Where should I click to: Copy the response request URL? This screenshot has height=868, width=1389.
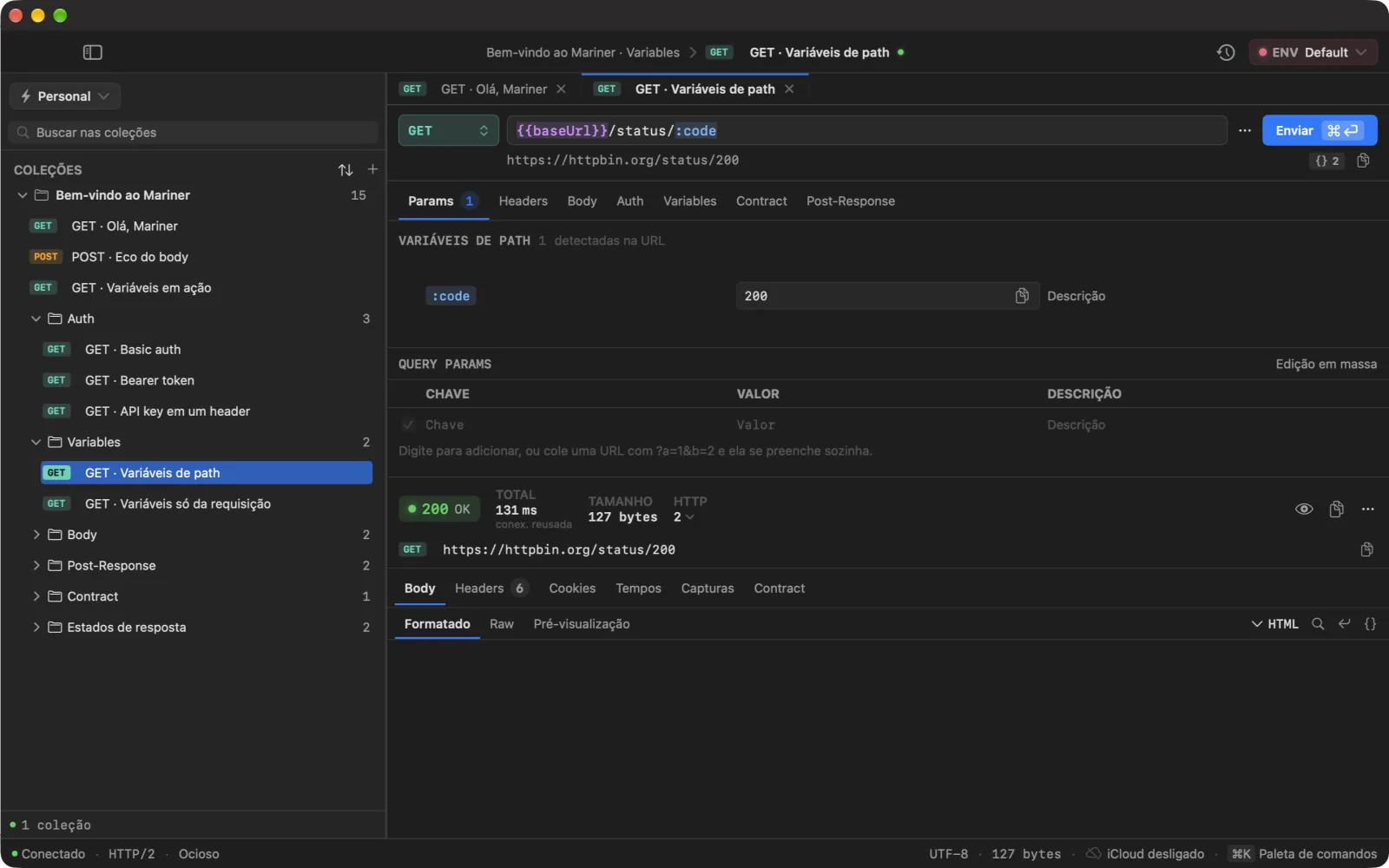1366,549
